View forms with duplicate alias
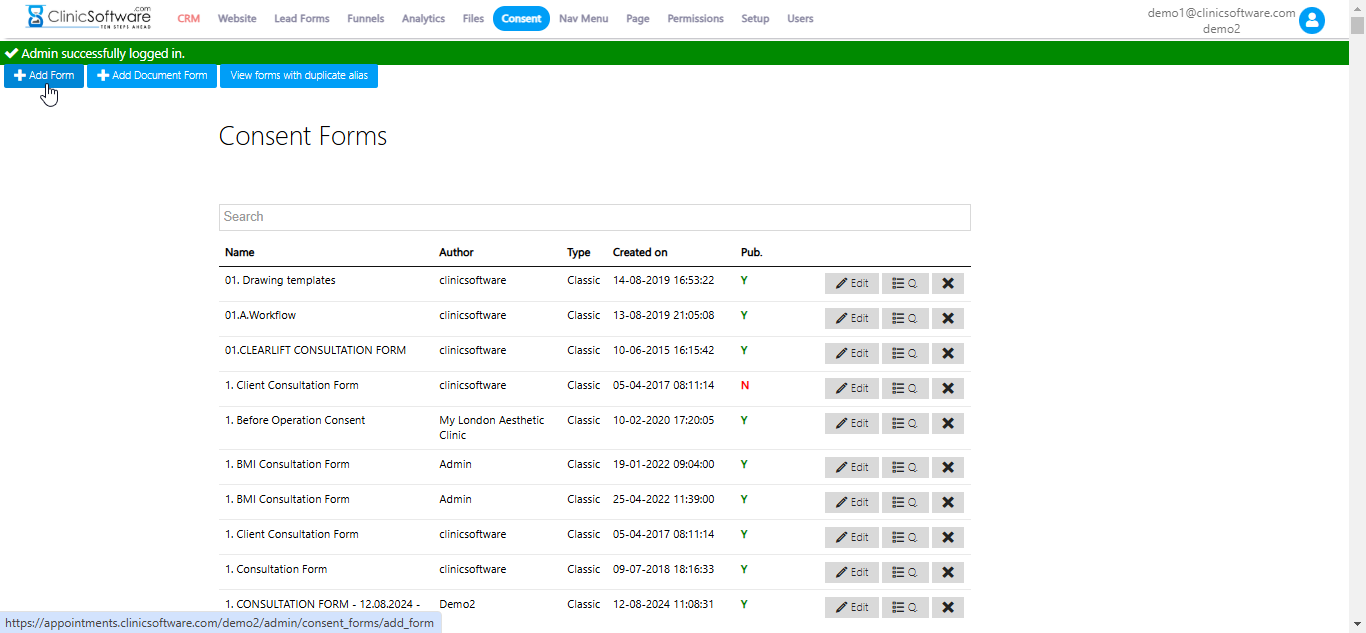Viewport: 1366px width, 633px height. coord(299,76)
